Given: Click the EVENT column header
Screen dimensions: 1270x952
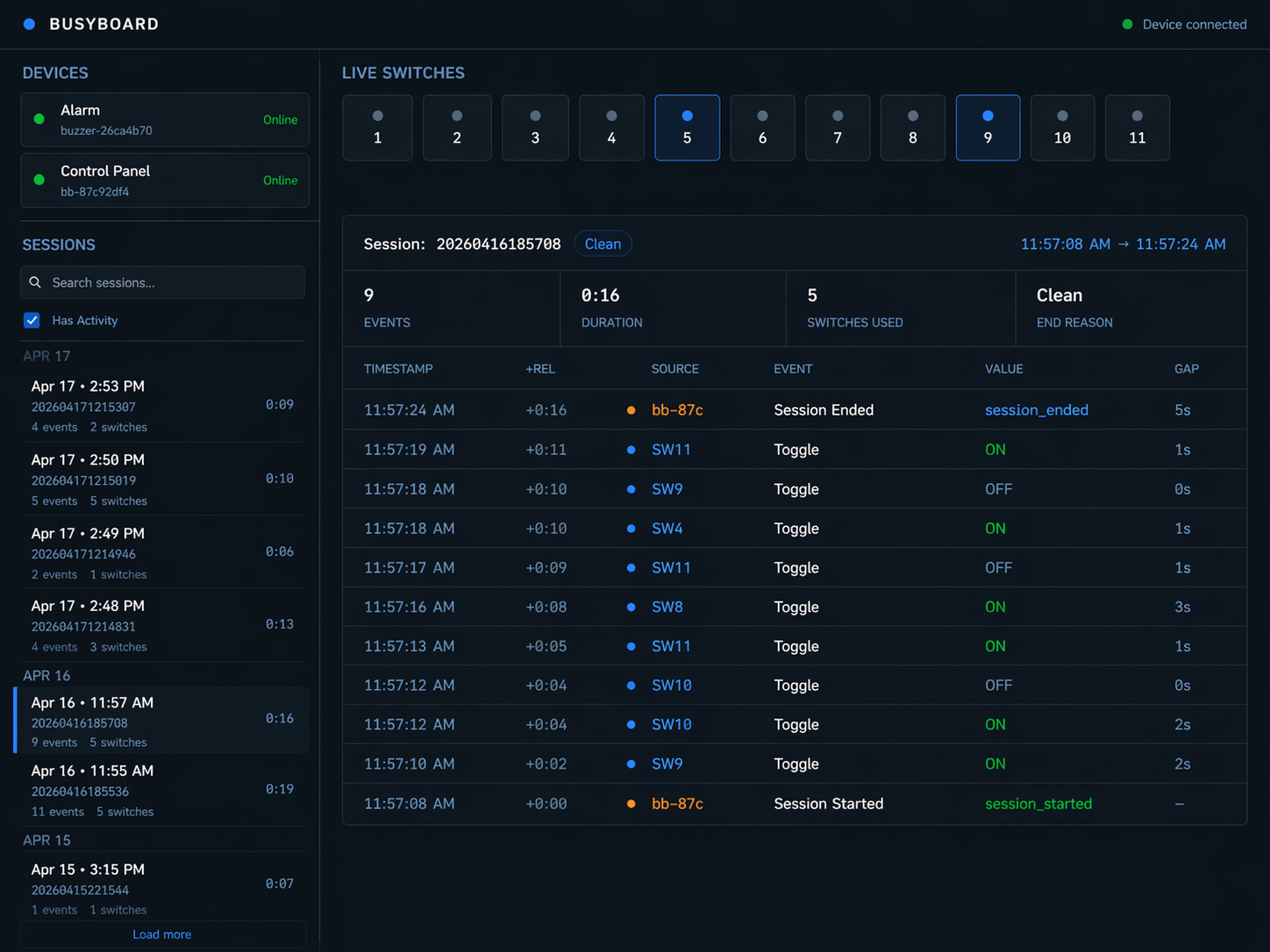Looking at the screenshot, I should point(793,369).
